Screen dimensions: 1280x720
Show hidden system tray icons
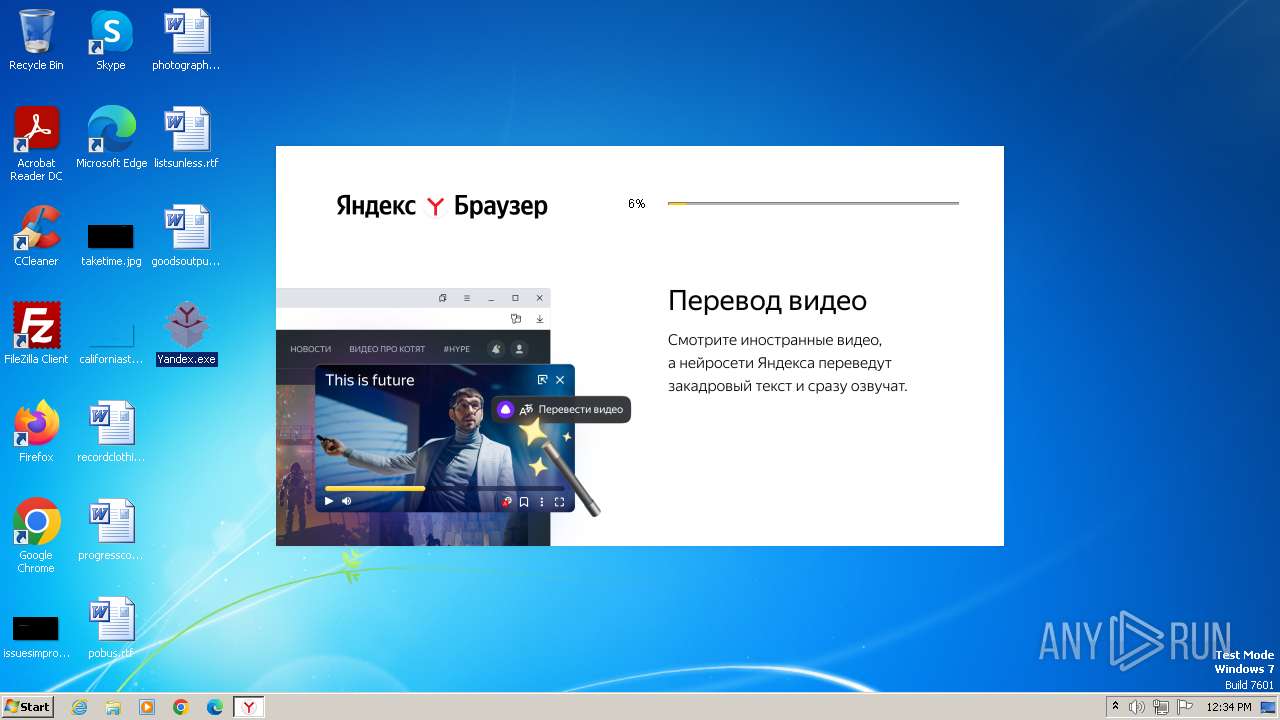[1115, 706]
